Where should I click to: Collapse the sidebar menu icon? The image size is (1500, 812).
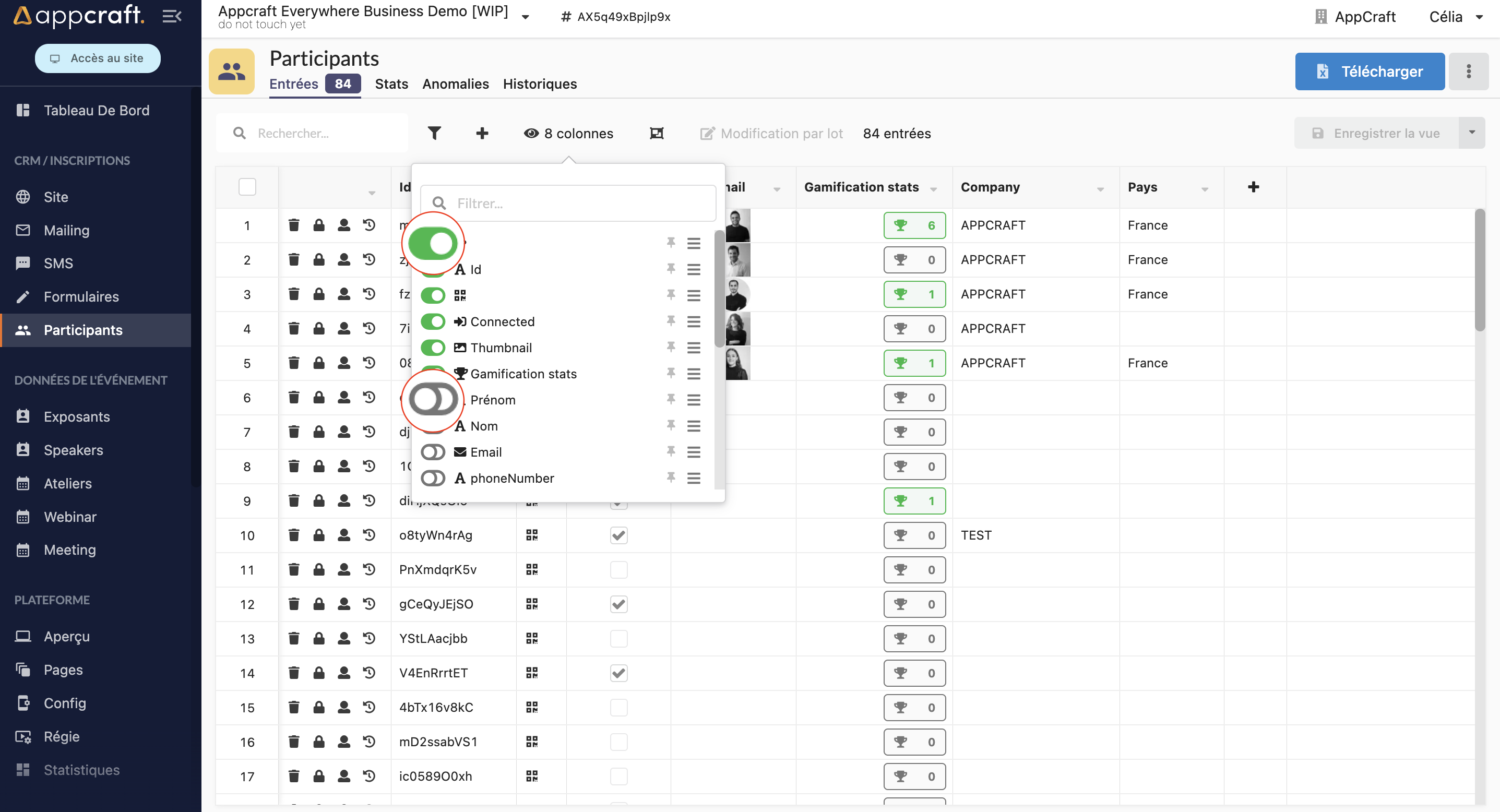coord(172,16)
